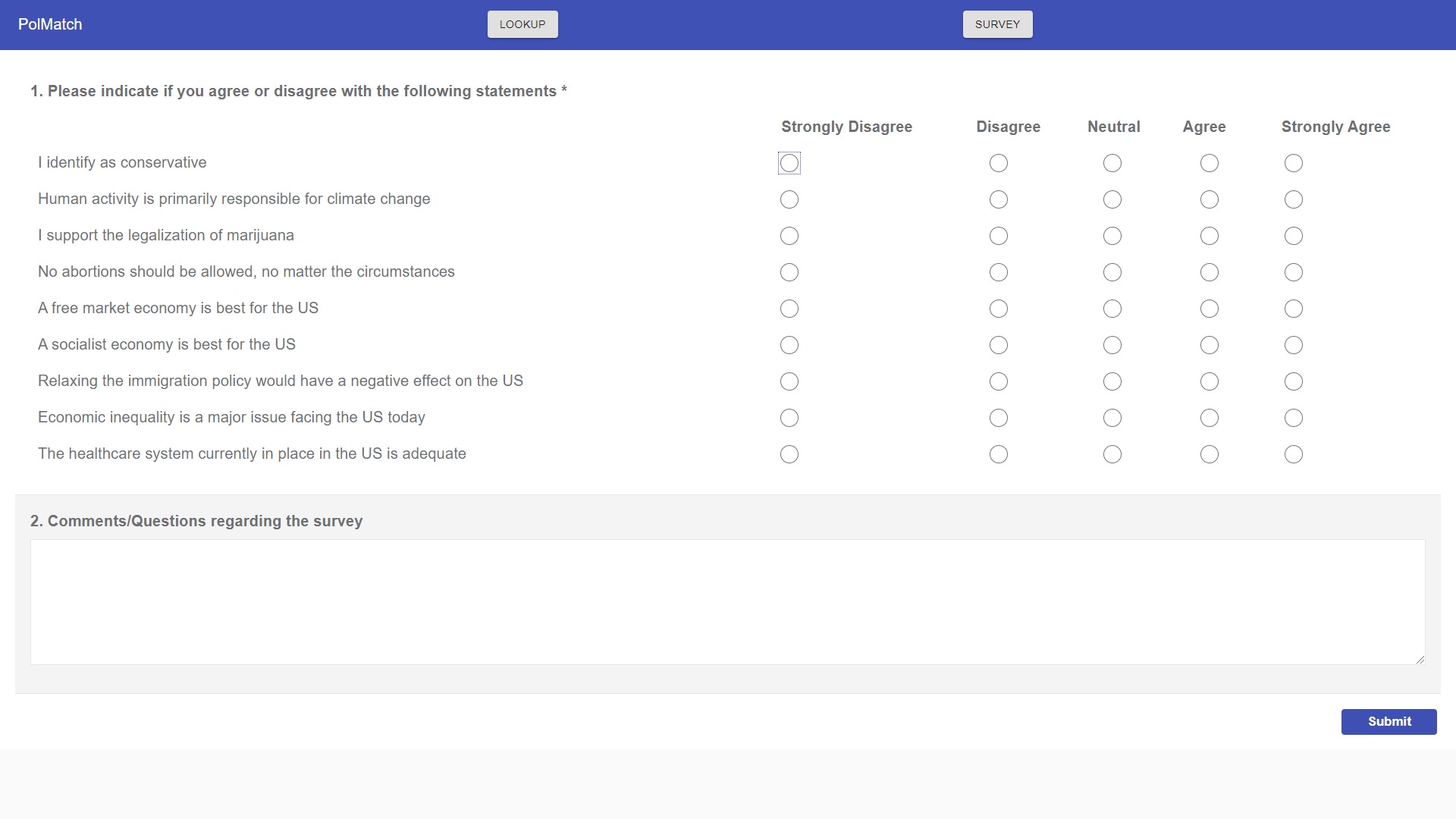Image resolution: width=1456 pixels, height=819 pixels.
Task: Choose Disagree for healthcare system is adequate
Action: coord(998,454)
